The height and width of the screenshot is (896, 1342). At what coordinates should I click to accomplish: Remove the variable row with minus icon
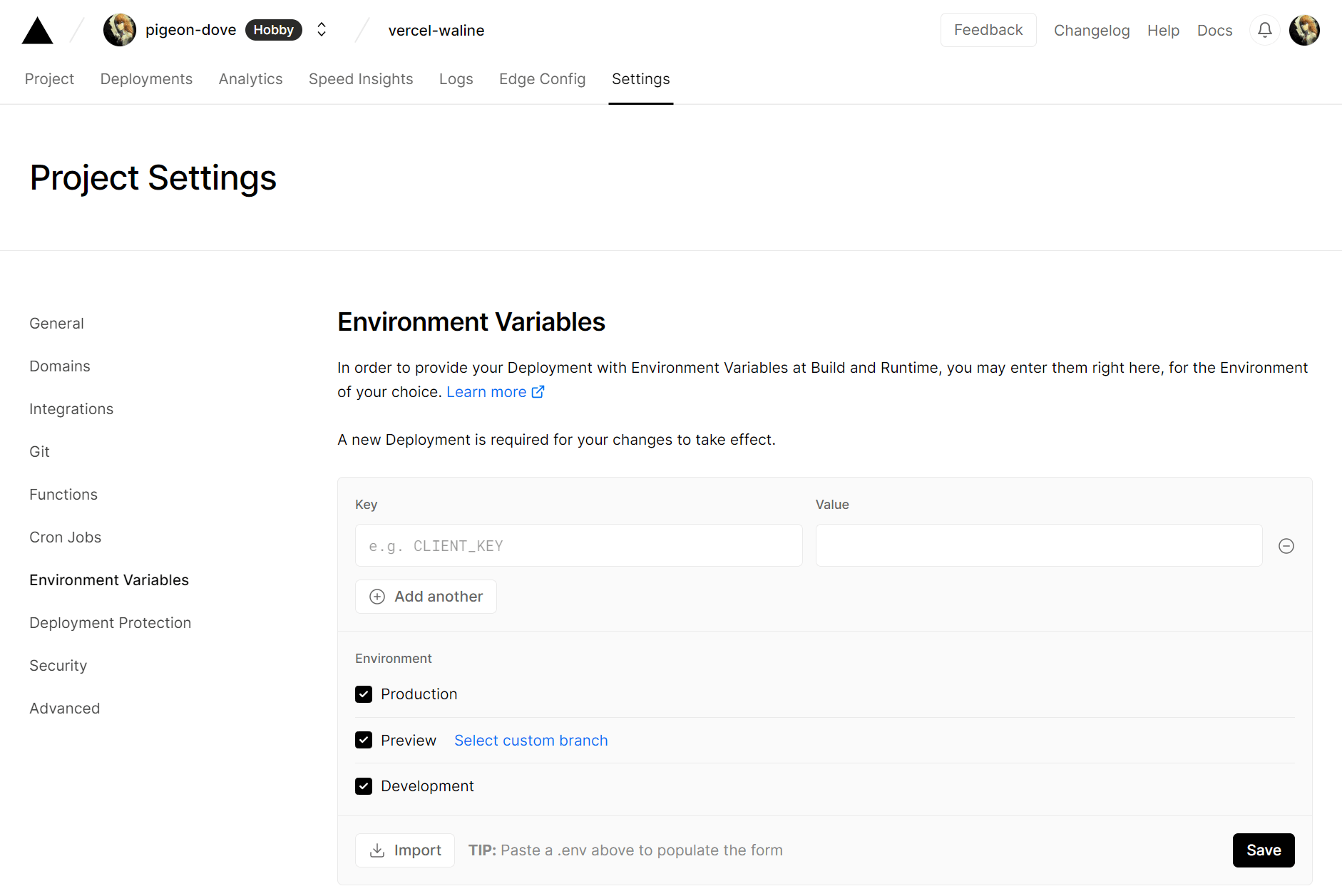coord(1286,546)
